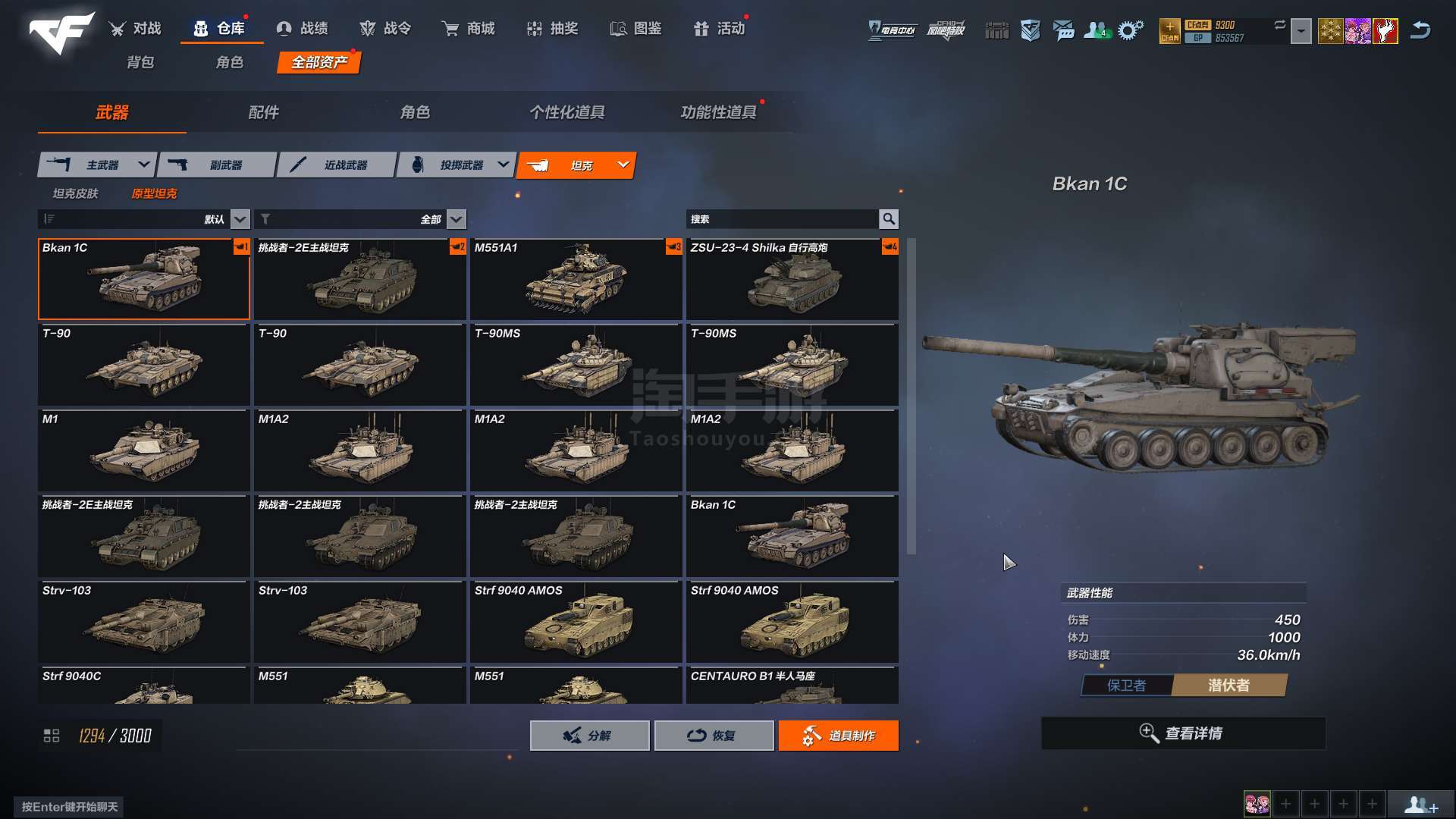Toggle the grid view icon beside 1294/3000

[52, 736]
